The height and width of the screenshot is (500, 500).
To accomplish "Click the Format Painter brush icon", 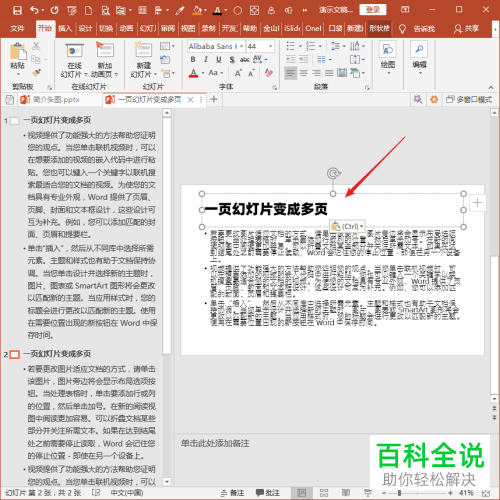I will pos(36,73).
